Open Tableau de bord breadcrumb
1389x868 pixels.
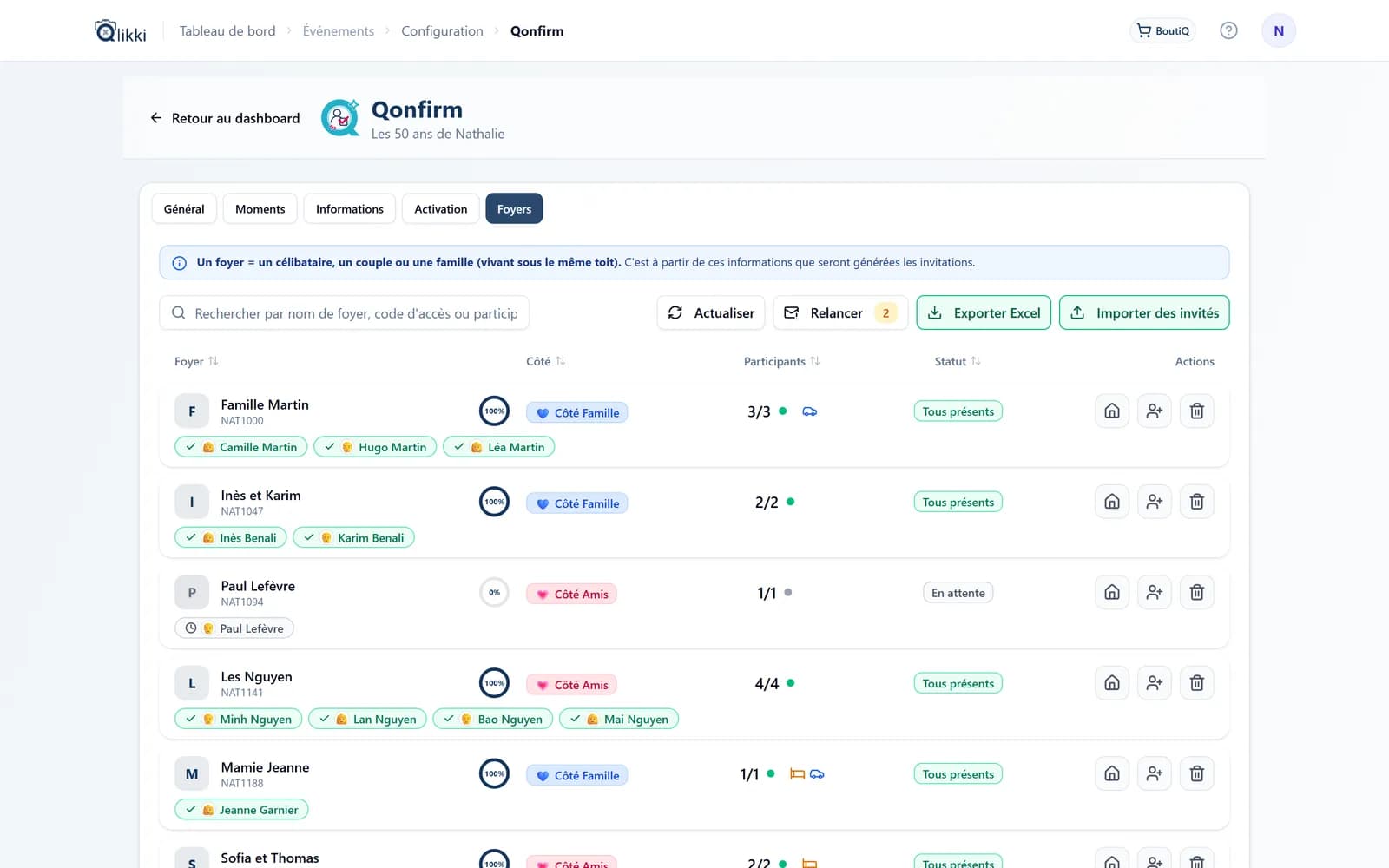(x=227, y=31)
